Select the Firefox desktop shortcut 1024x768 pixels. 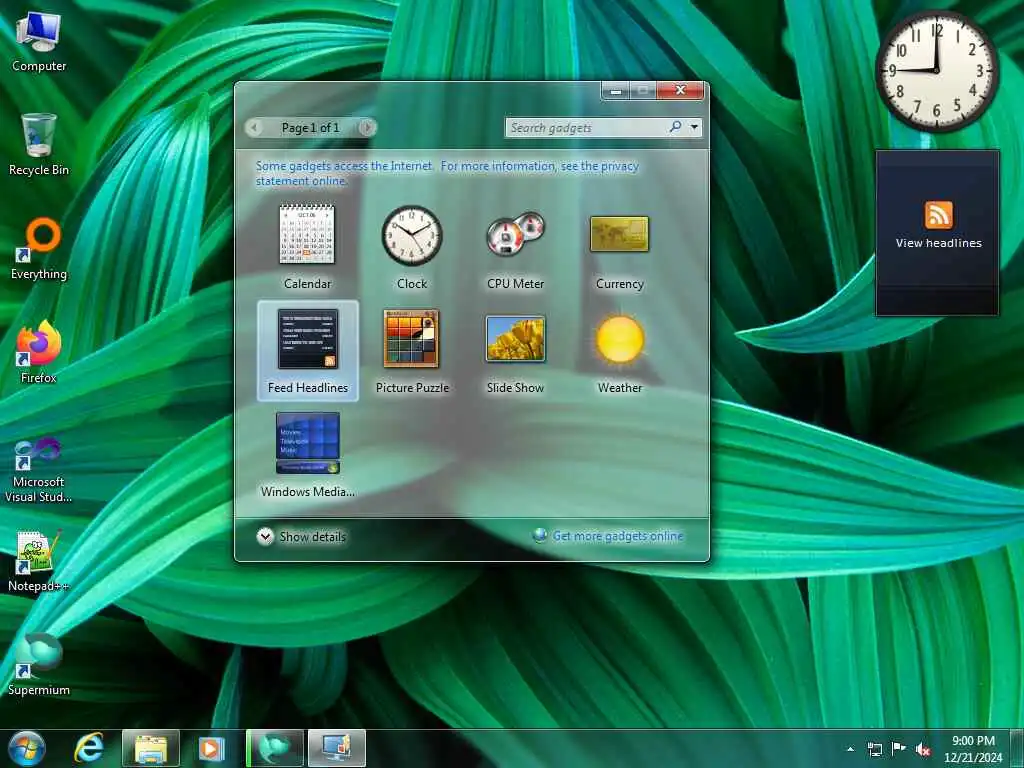(39, 353)
